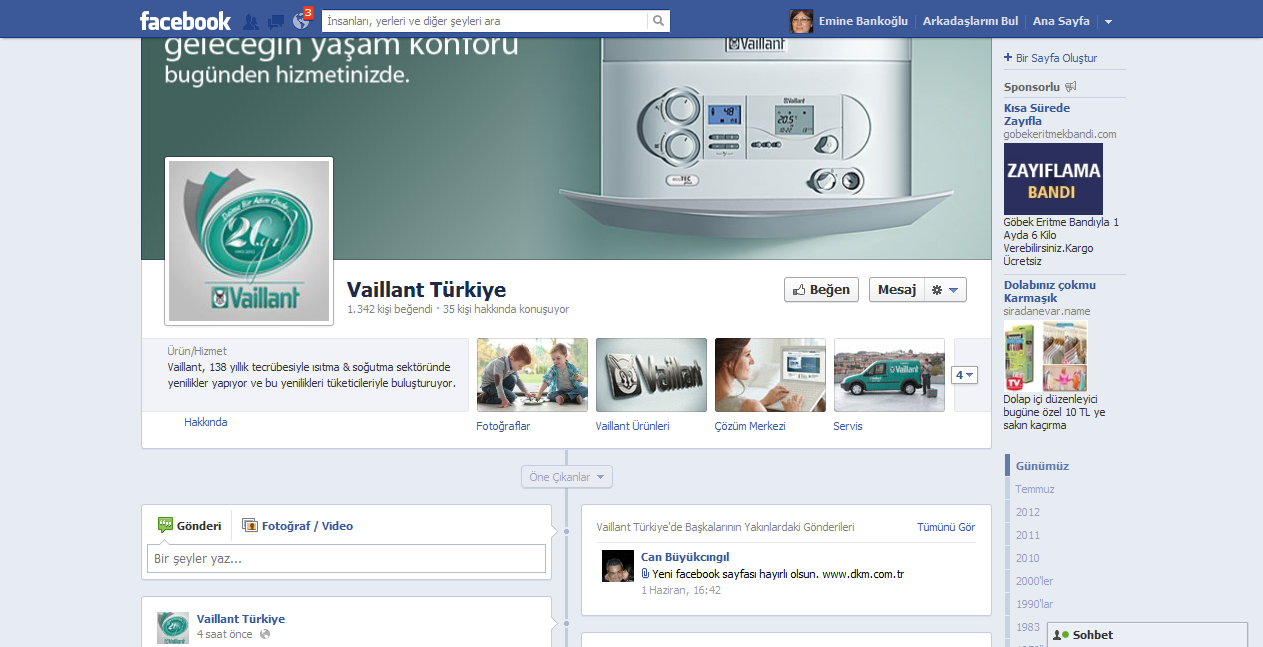1263x647 pixels.
Task: Click the Zayıflama Bandı ad image
Action: [1053, 179]
